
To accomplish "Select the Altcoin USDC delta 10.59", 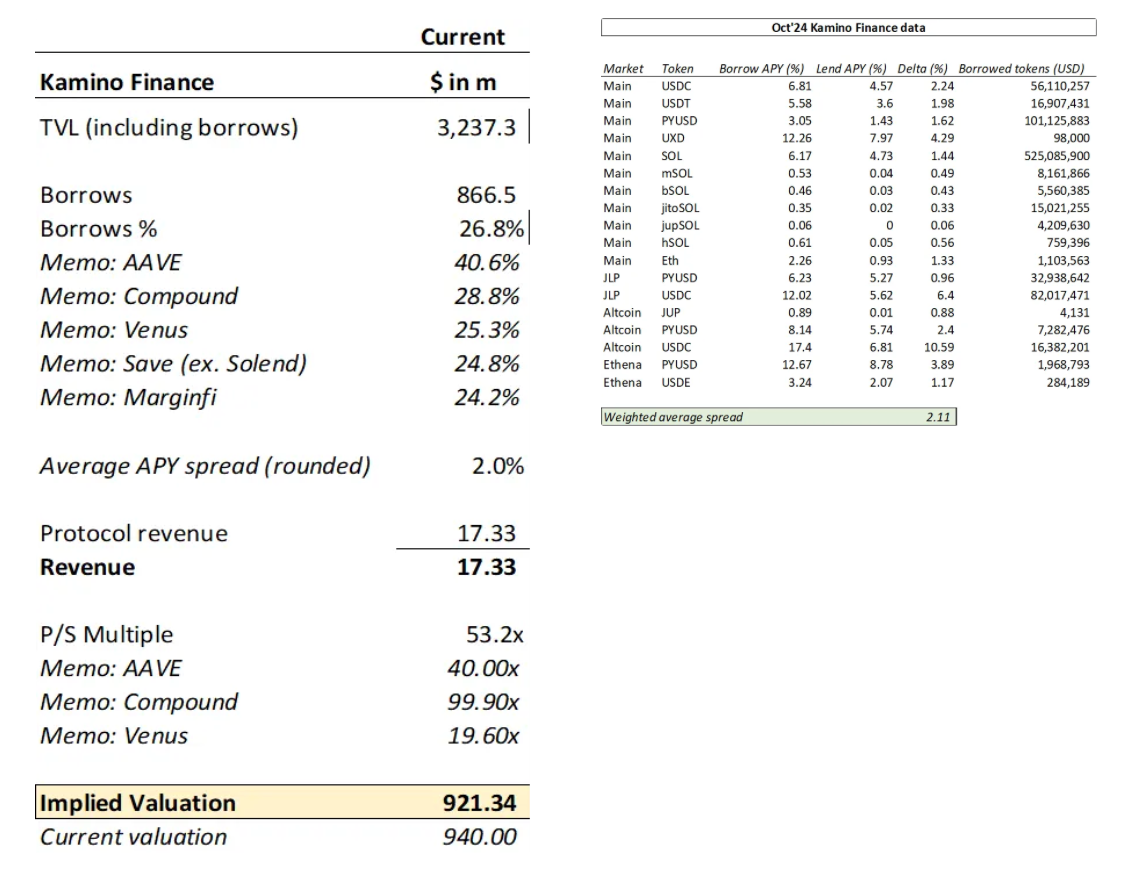I will [939, 347].
